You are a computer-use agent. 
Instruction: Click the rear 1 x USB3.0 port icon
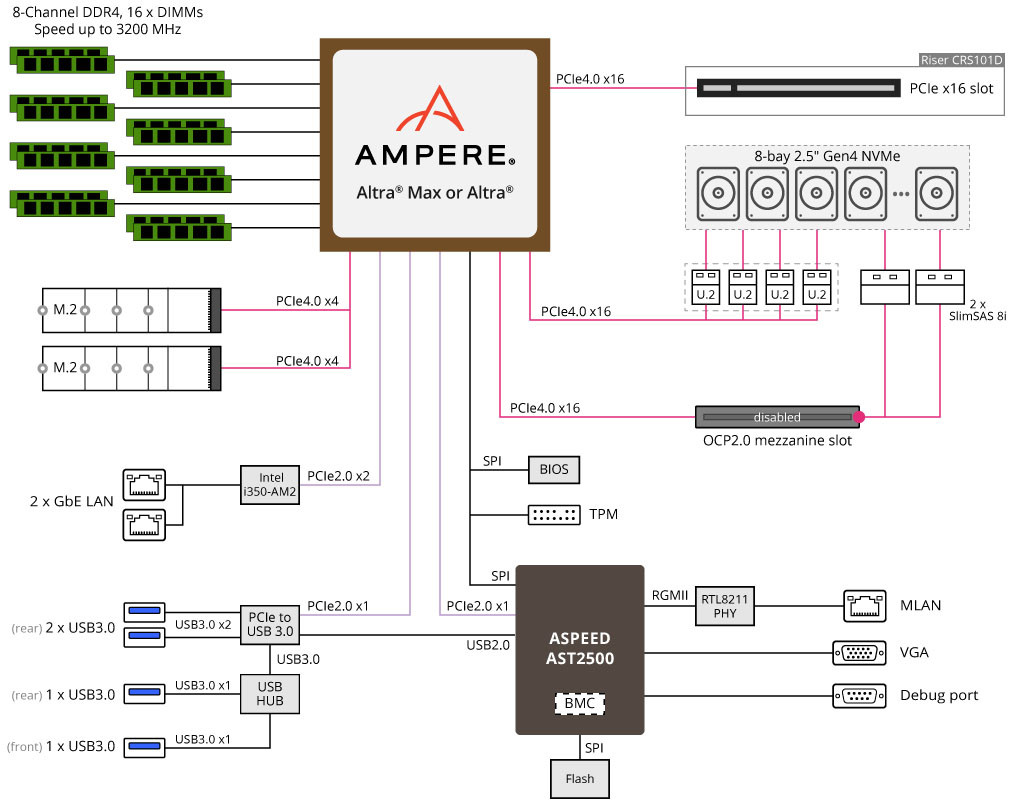pos(144,692)
